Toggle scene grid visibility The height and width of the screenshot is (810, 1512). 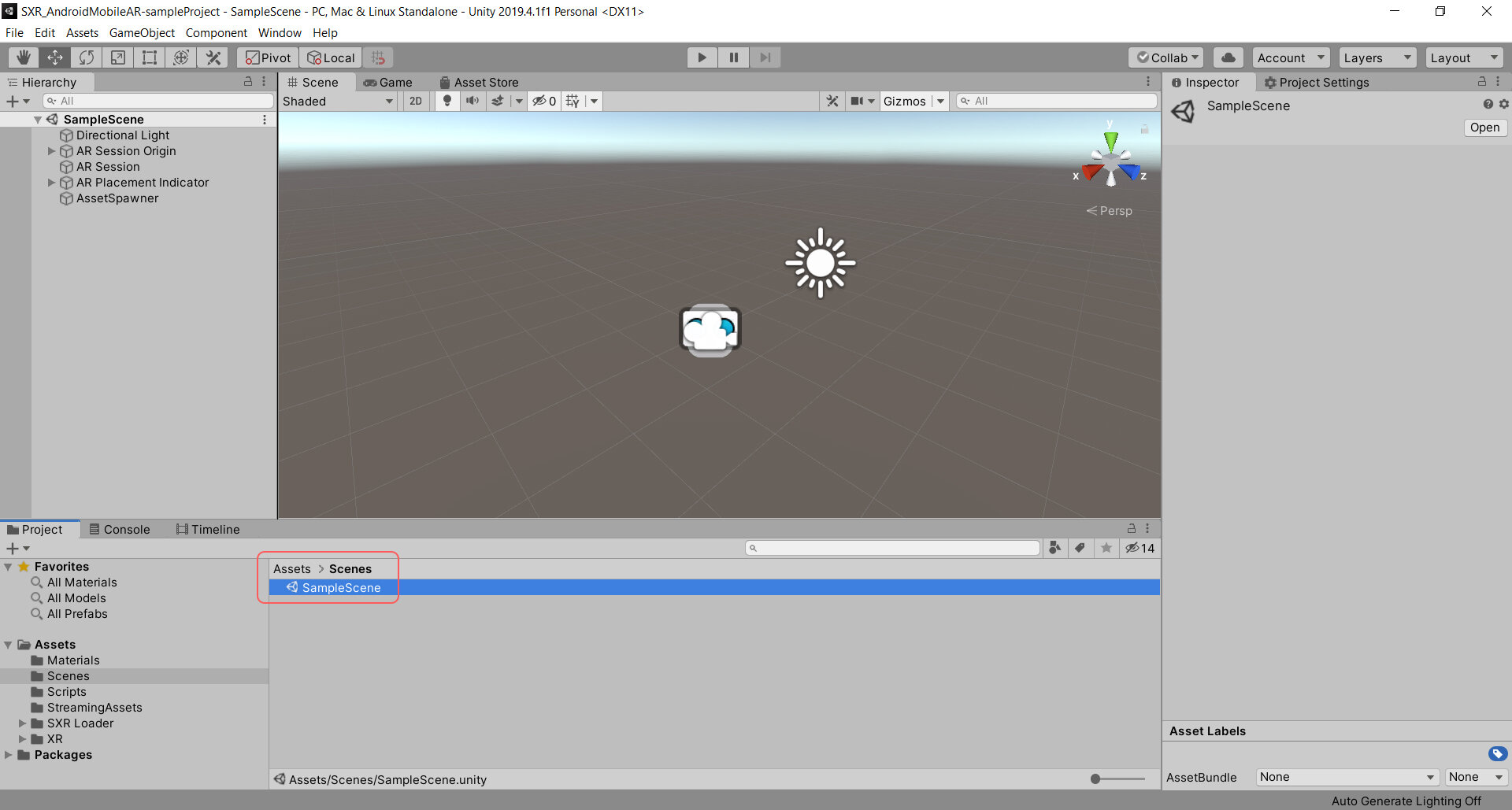point(573,101)
